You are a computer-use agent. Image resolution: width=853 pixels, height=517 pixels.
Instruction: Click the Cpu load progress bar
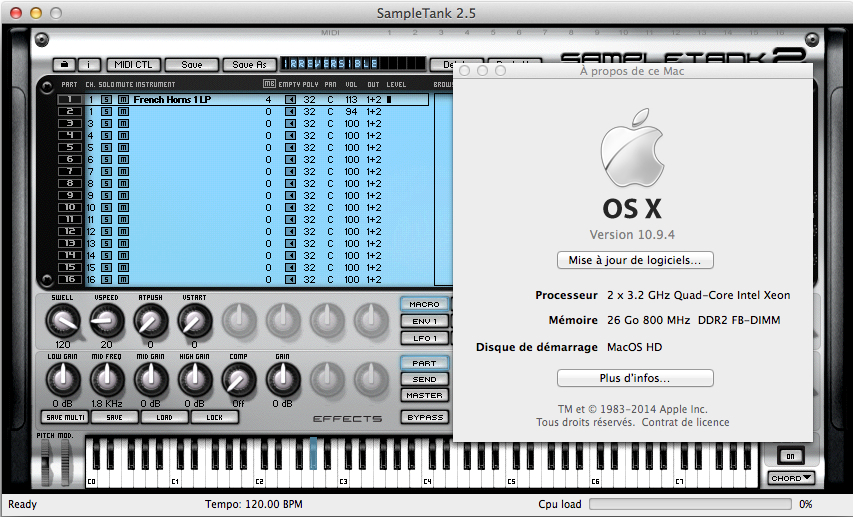(690, 504)
